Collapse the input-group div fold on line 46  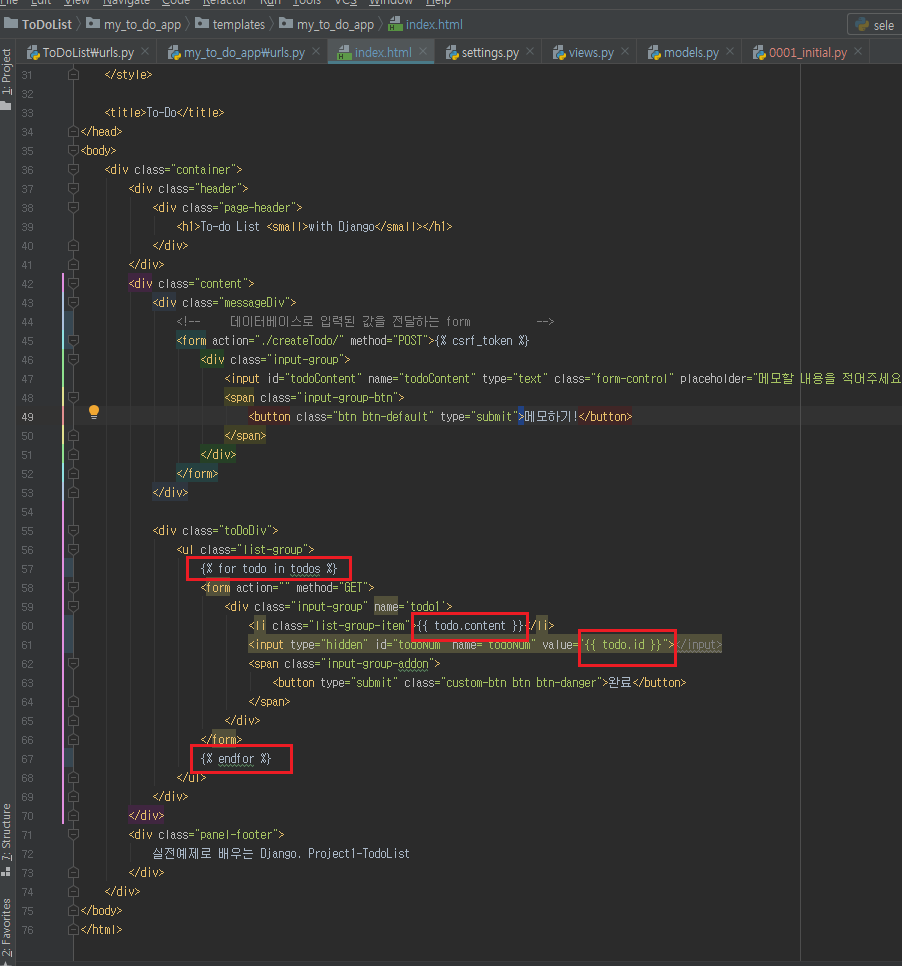point(73,359)
